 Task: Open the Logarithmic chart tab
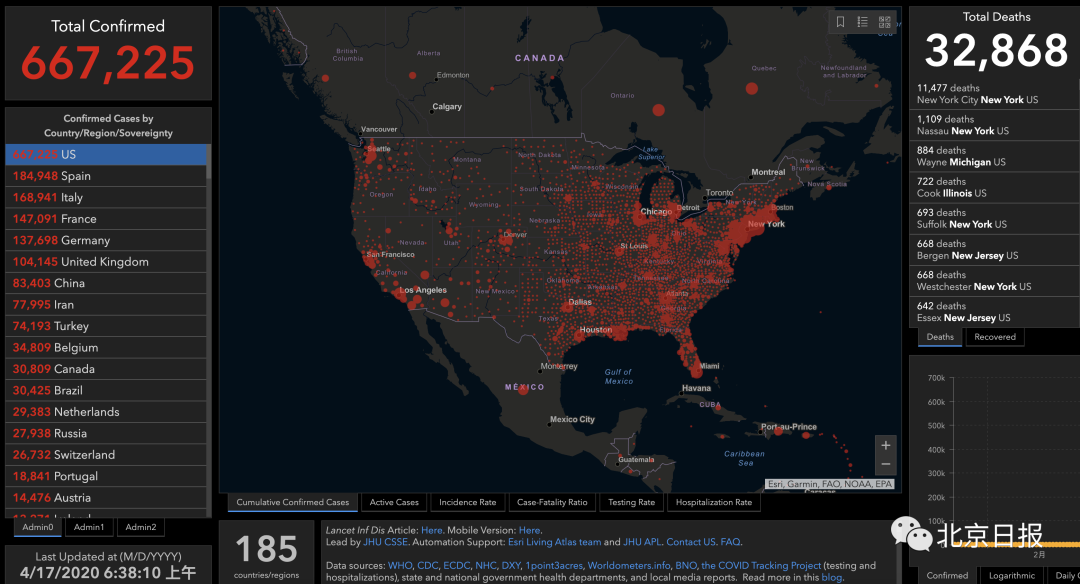tap(1012, 575)
